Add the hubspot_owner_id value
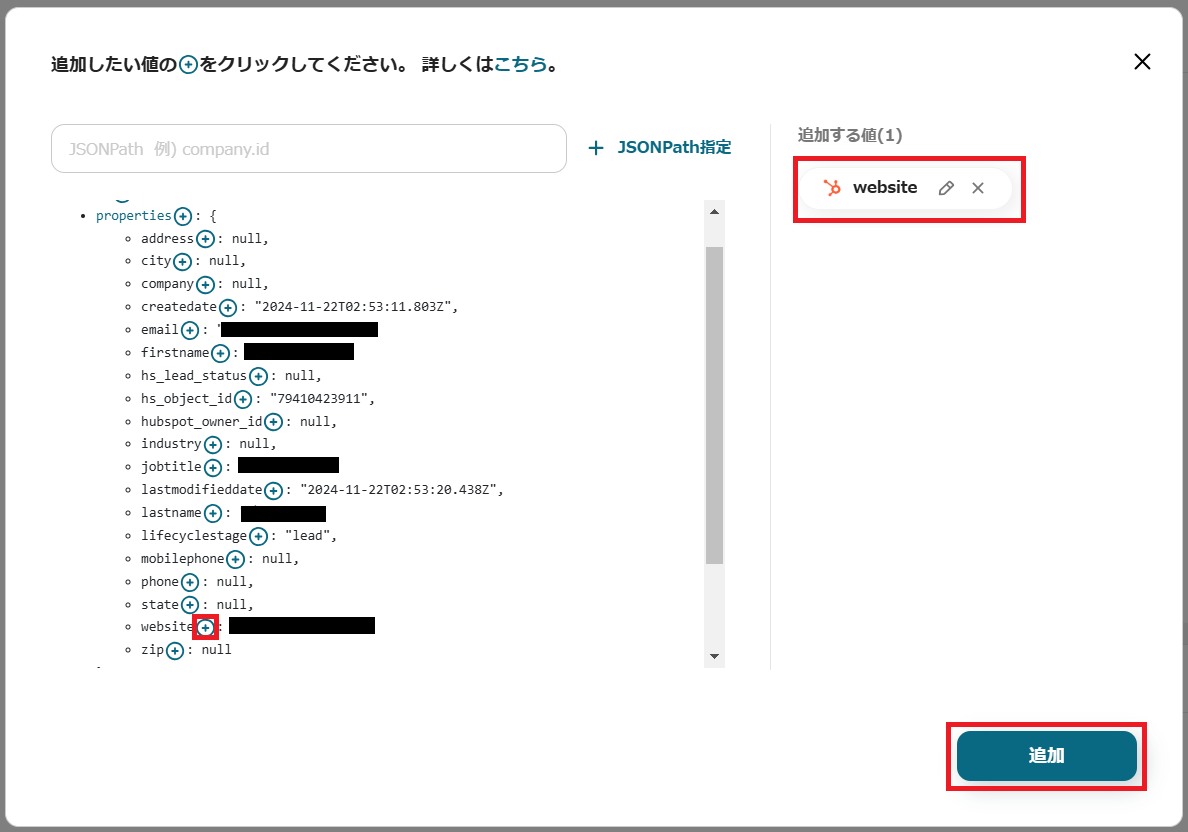Image resolution: width=1188 pixels, height=832 pixels. 274,422
